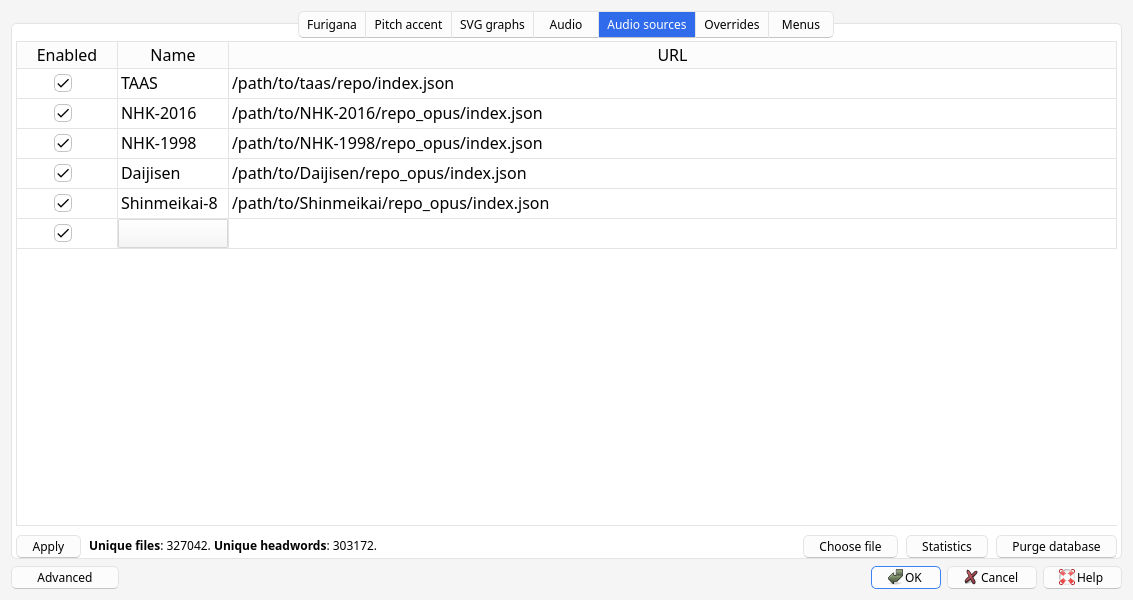
Task: Toggle the empty row's enabled checkbox
Action: [x=63, y=233]
